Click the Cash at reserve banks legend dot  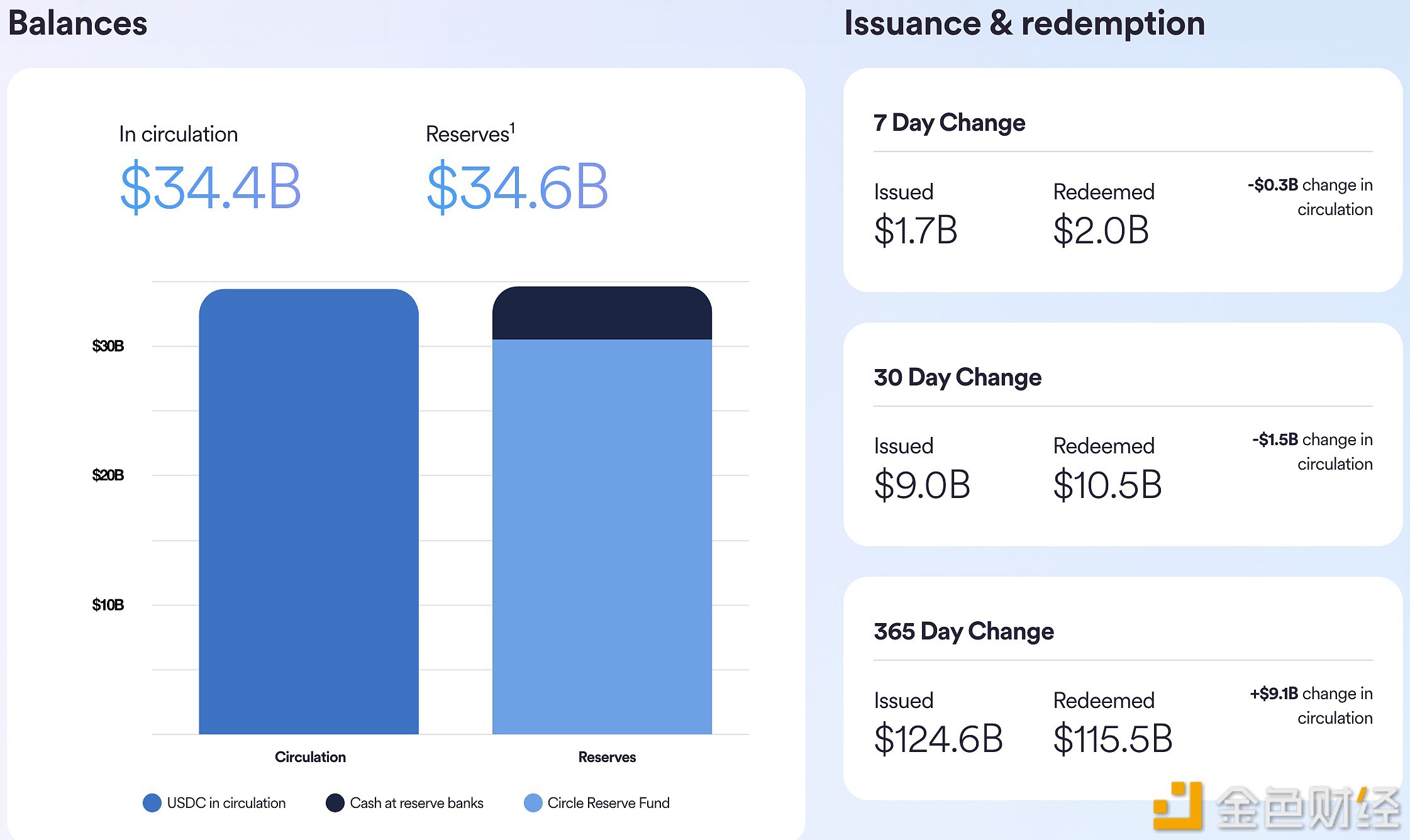[335, 803]
